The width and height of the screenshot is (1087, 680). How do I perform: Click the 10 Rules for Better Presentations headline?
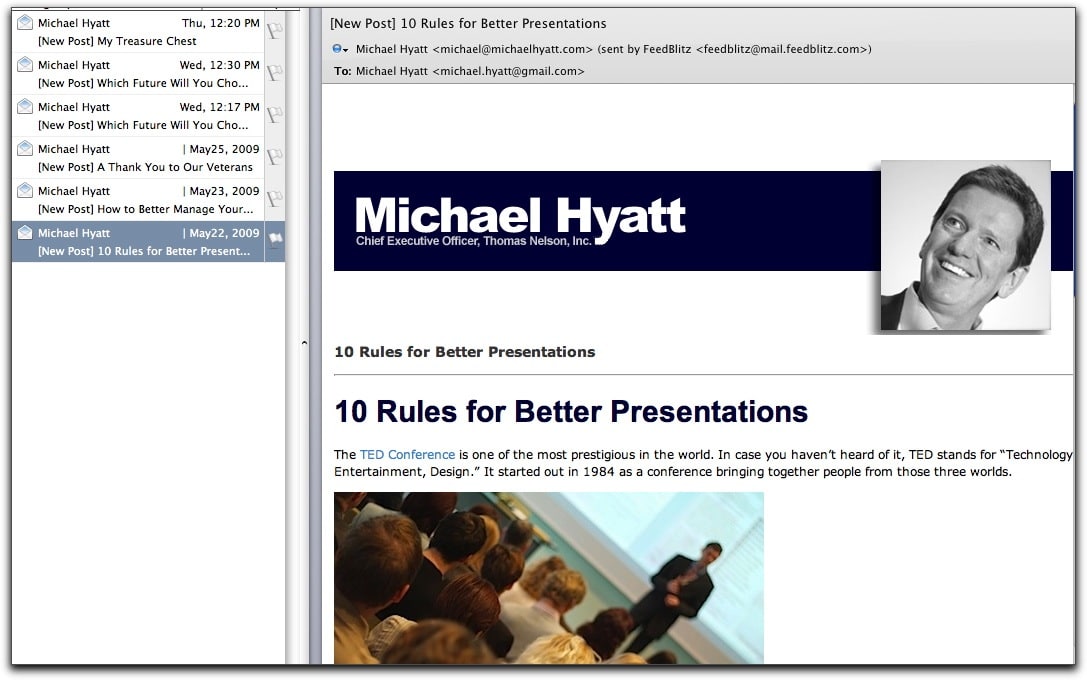coord(570,411)
